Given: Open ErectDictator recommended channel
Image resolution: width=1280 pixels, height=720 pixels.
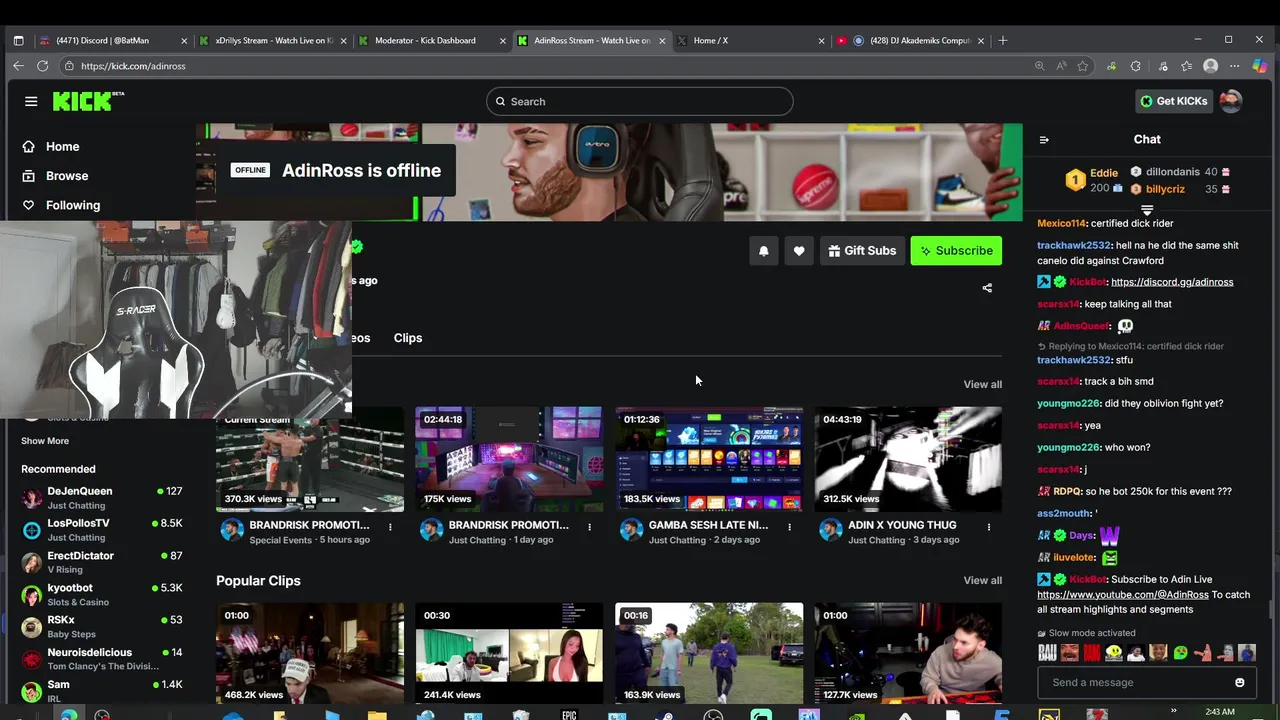Looking at the screenshot, I should pos(102,562).
